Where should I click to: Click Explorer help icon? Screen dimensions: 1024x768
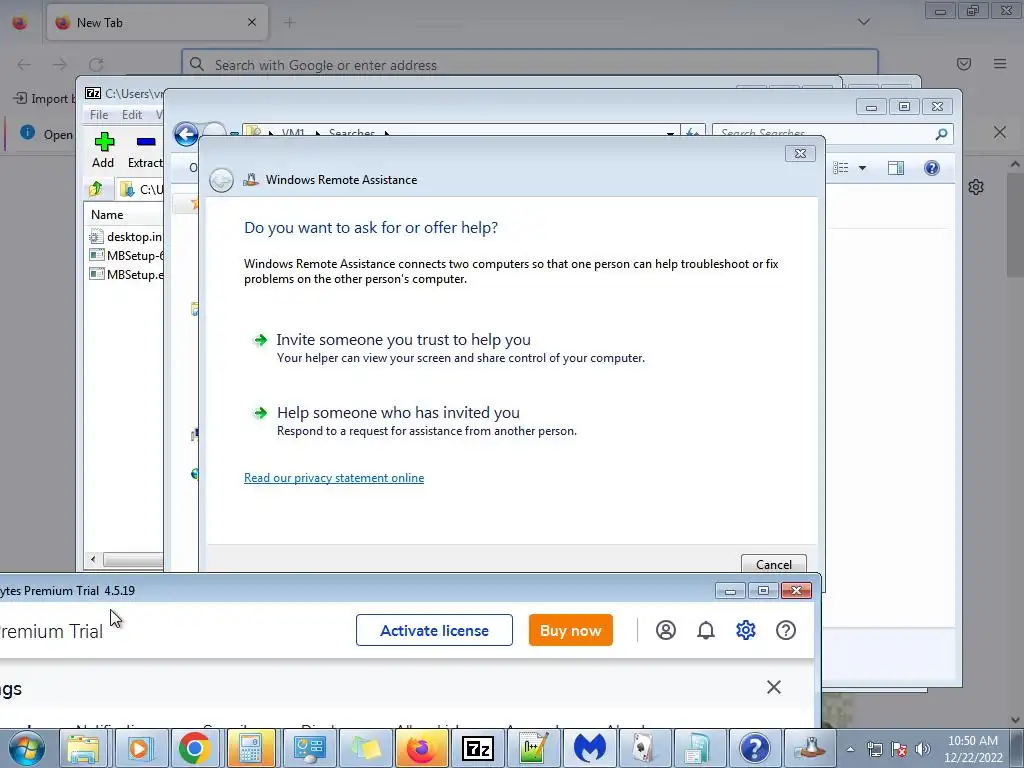click(932, 168)
